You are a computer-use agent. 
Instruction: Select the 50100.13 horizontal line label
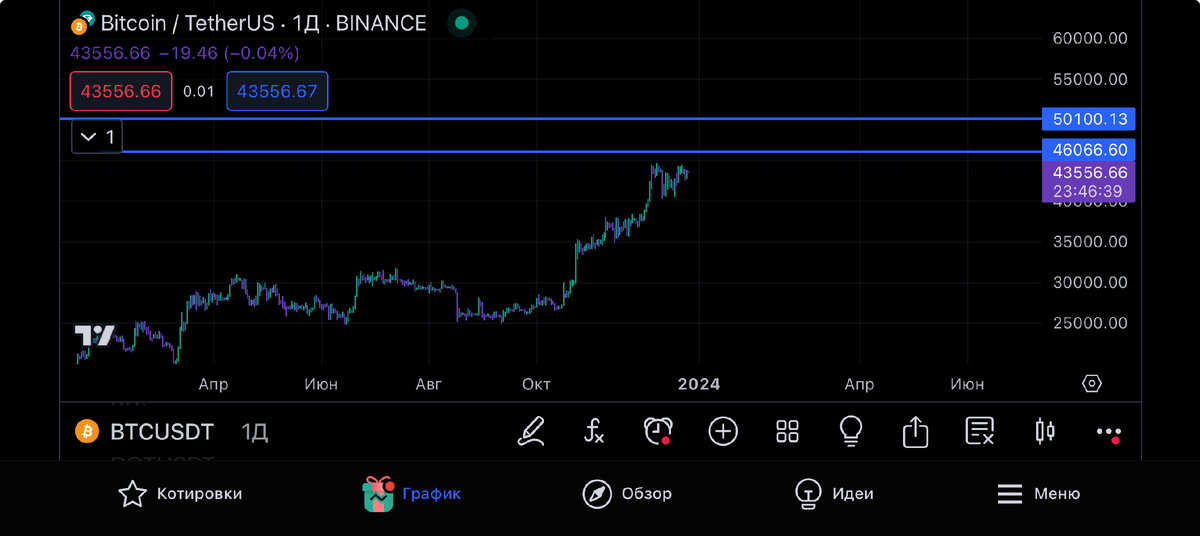tap(1088, 119)
